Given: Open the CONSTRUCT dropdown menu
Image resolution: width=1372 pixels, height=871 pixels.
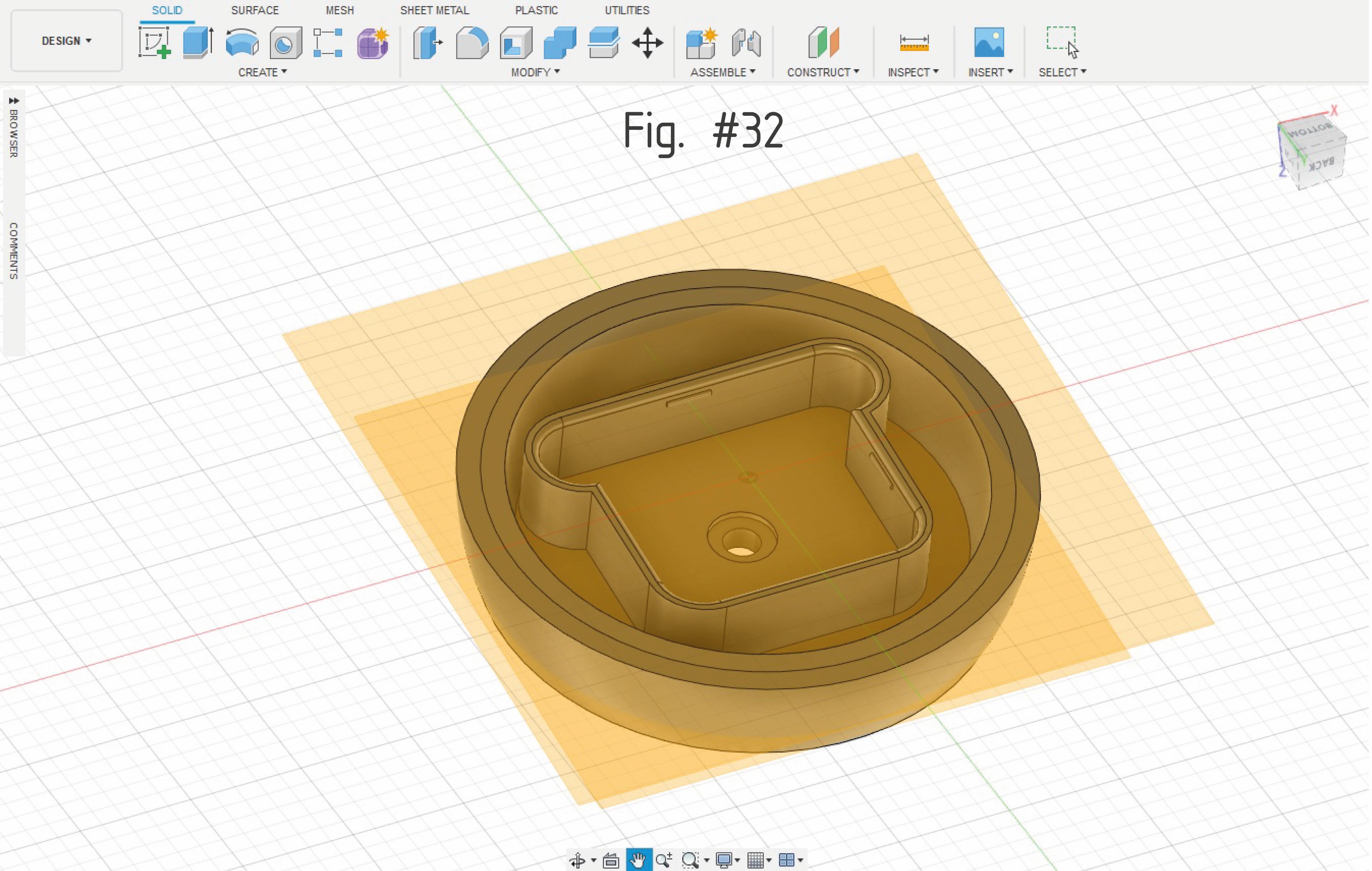Looking at the screenshot, I should [x=823, y=72].
